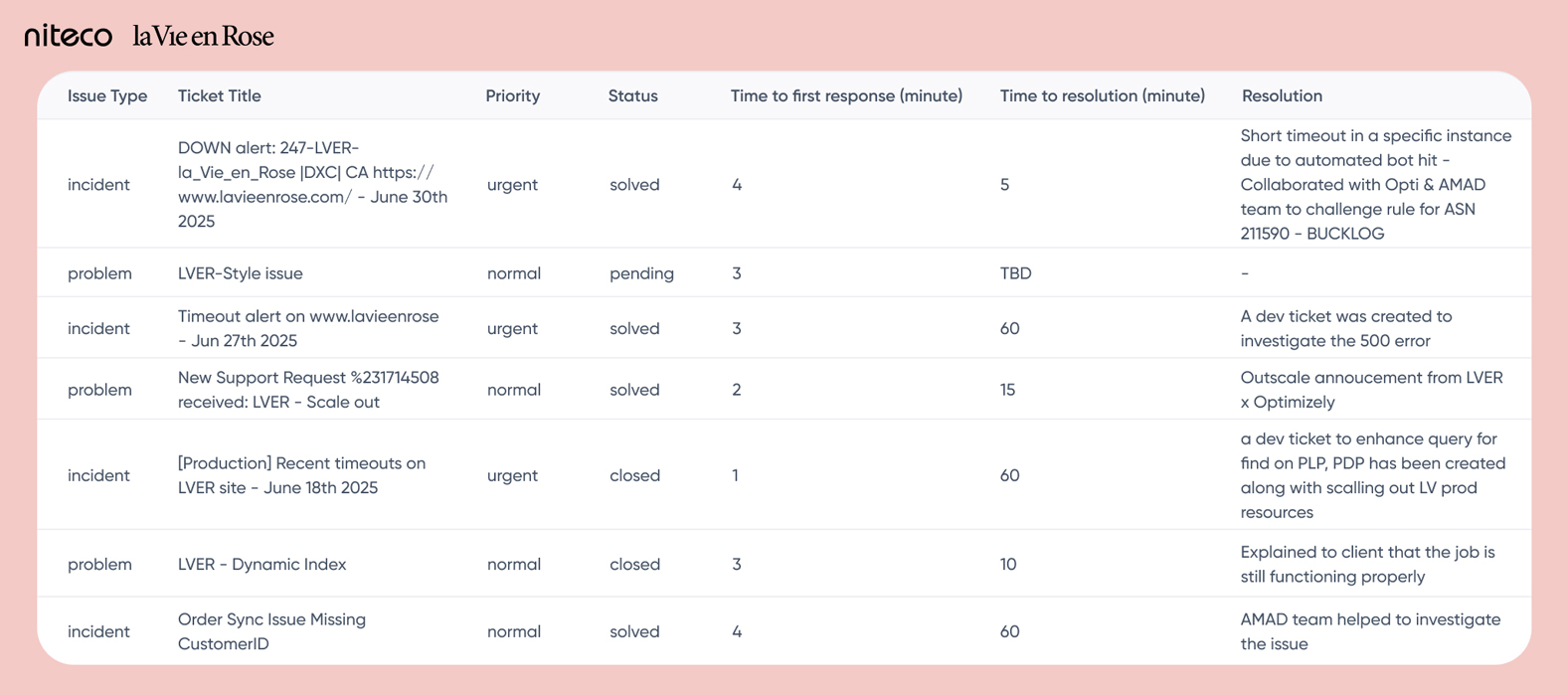Open the Production Recent timeouts ticket
This screenshot has height=695, width=1568.
pyautogui.click(x=301, y=475)
